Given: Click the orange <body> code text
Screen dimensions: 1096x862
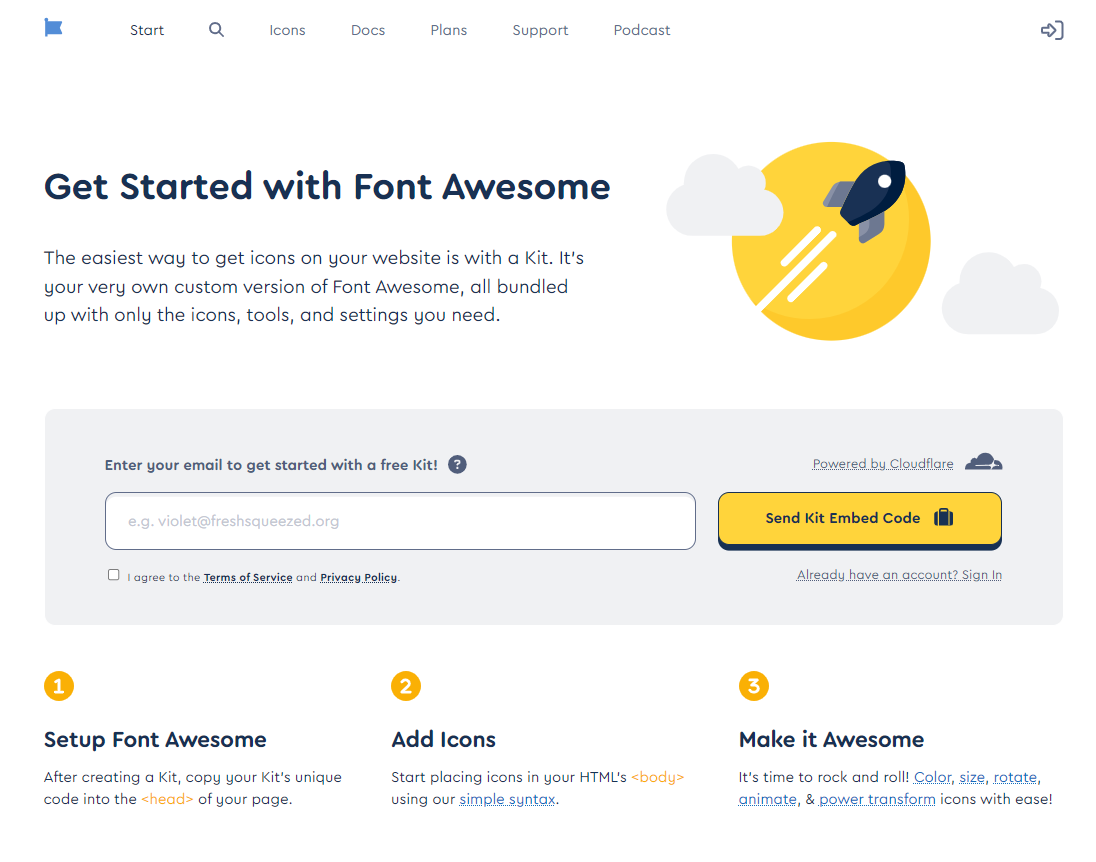Looking at the screenshot, I should [657, 777].
